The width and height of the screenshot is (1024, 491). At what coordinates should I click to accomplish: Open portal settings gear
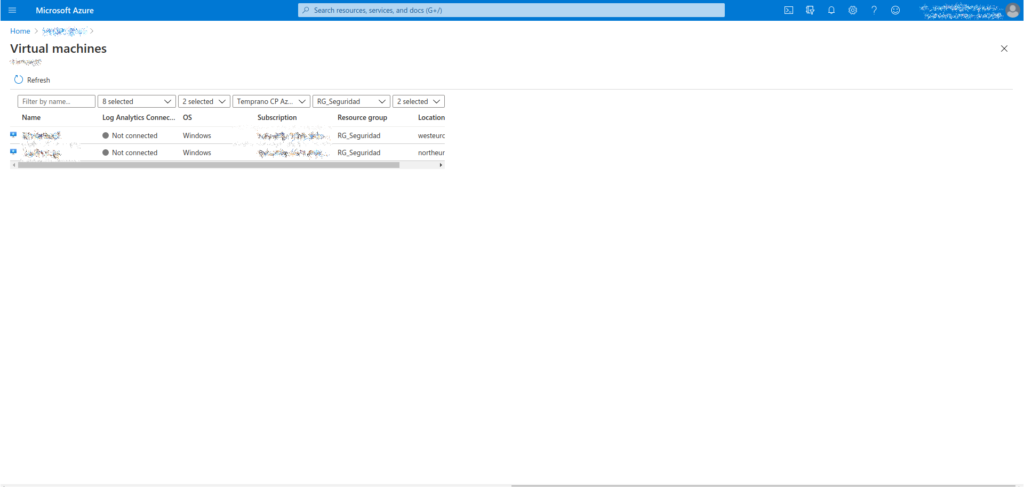[852, 10]
